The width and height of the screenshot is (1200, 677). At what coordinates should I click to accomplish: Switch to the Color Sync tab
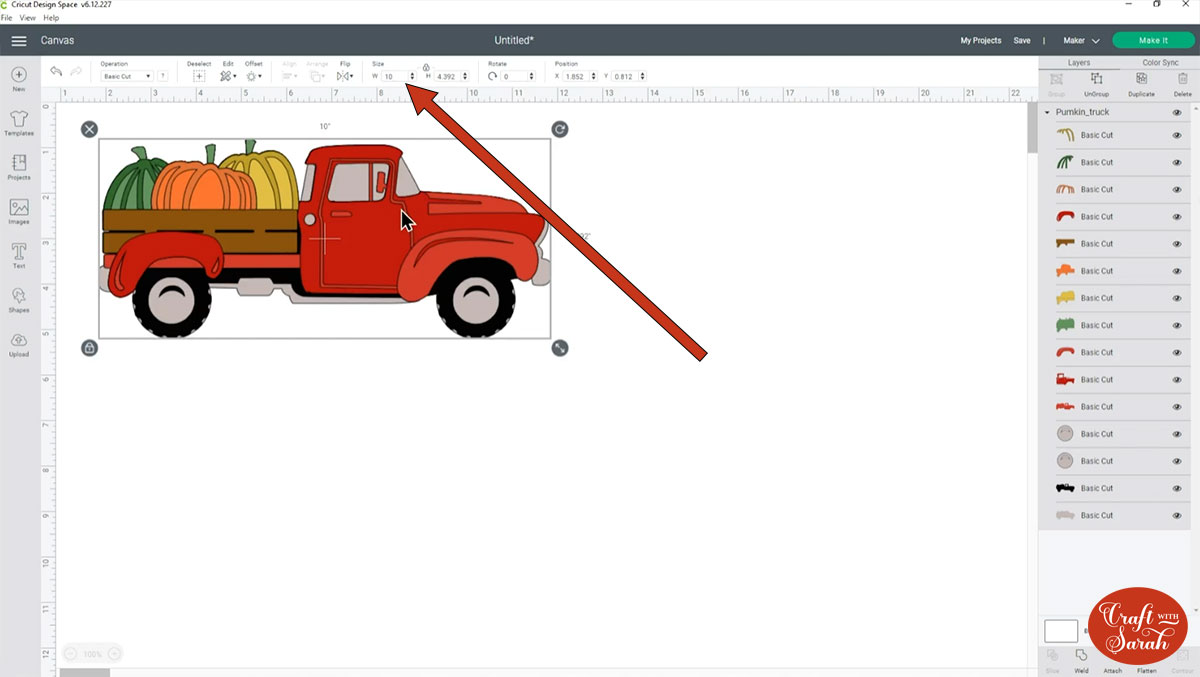point(1160,63)
